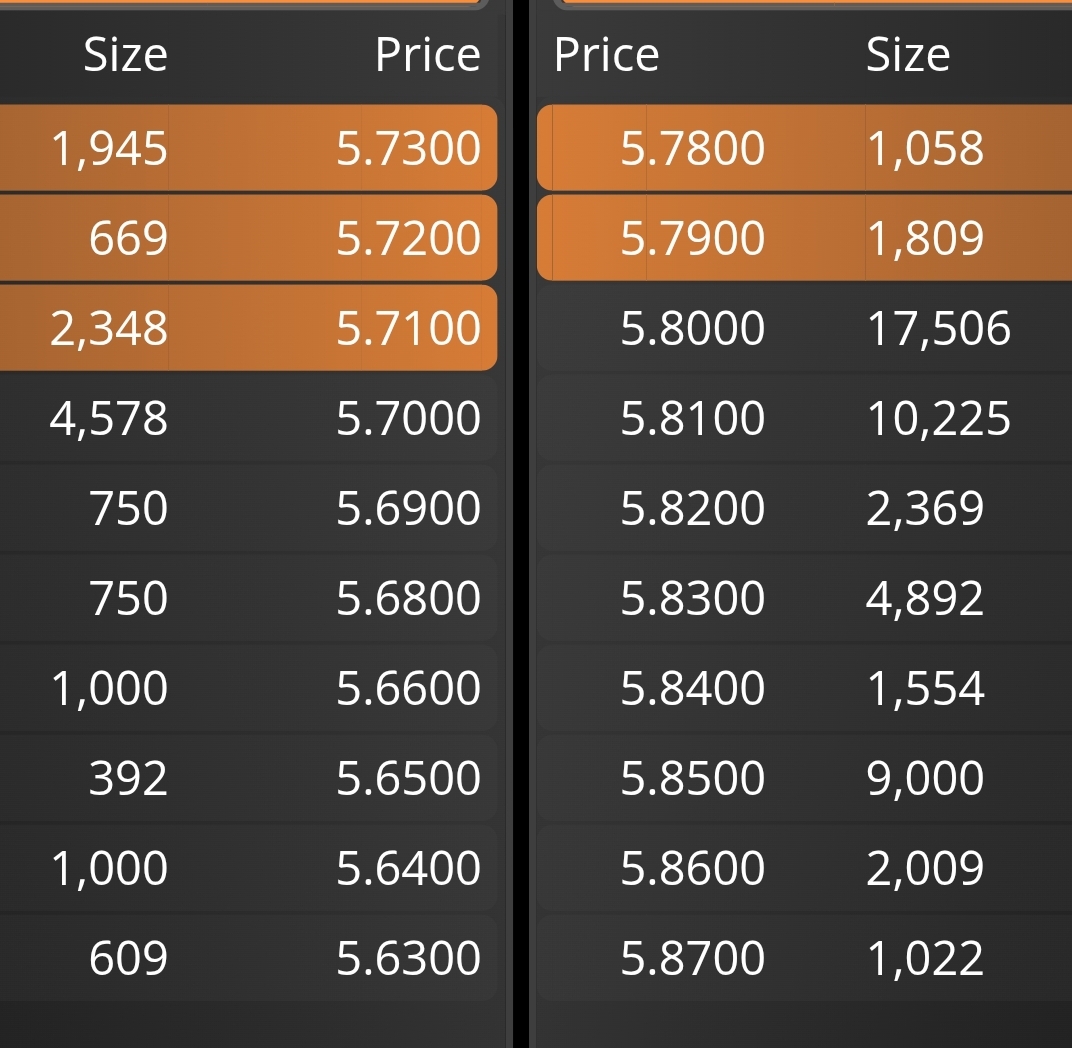Click ask price 5.8100
1072x1048 pixels.
[693, 418]
